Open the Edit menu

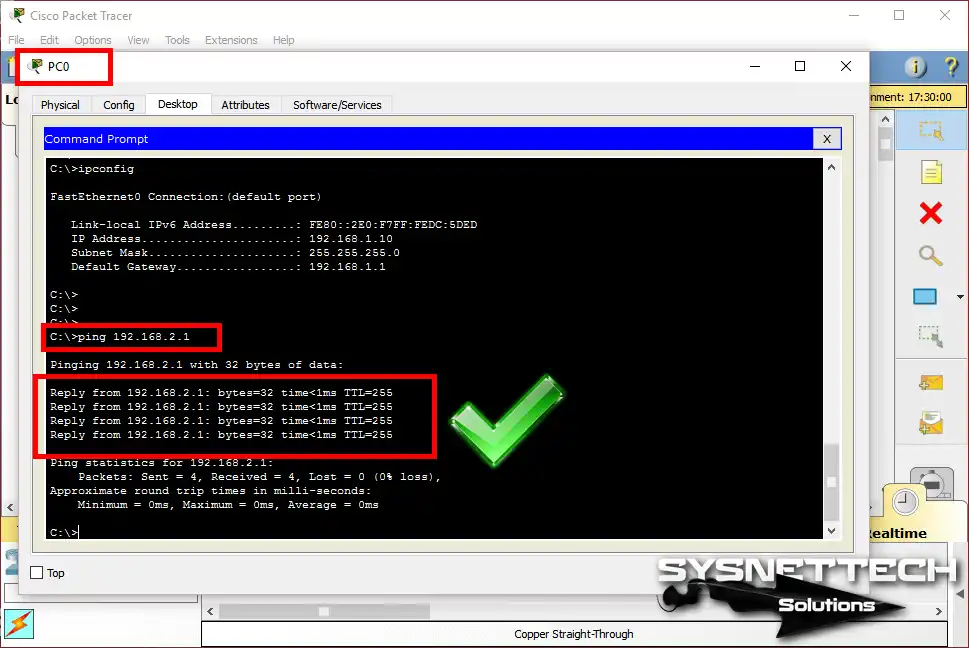(x=49, y=40)
